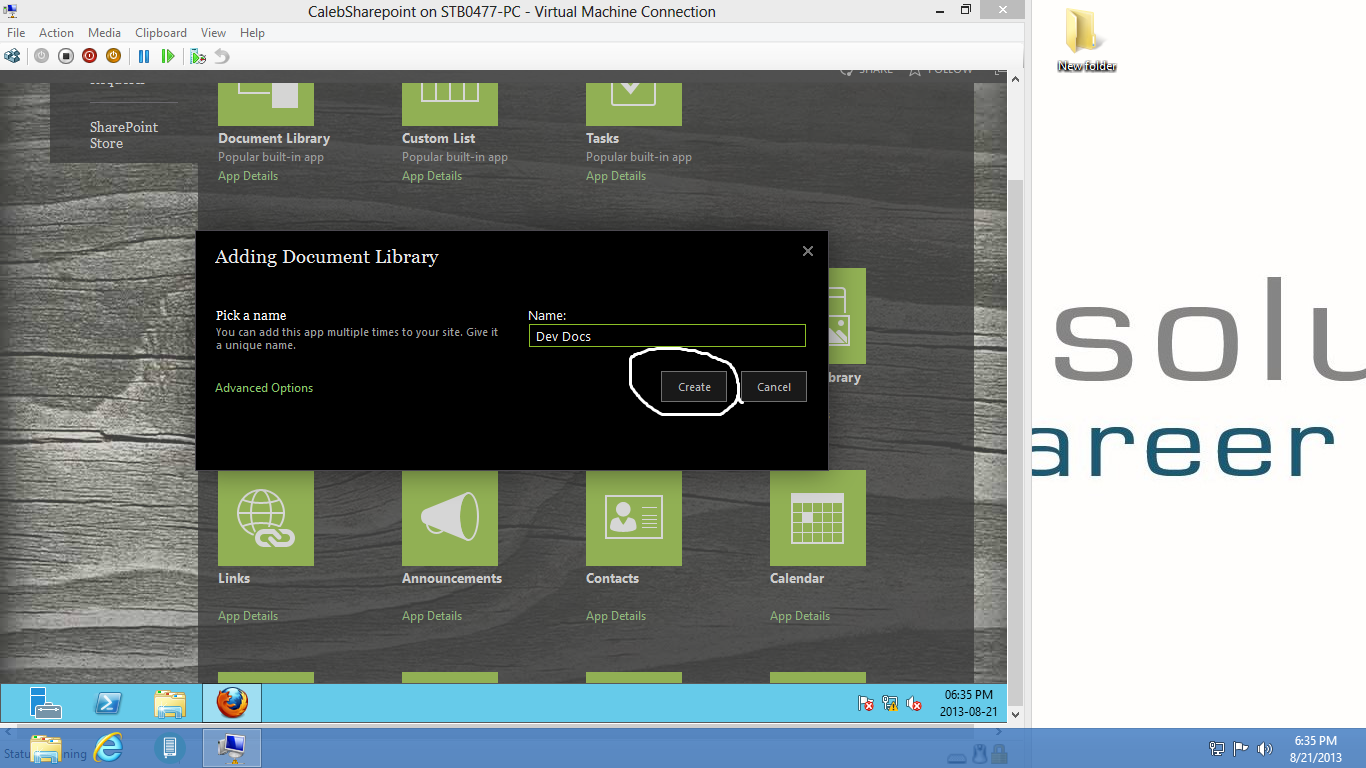The height and width of the screenshot is (768, 1366).
Task: Click the Name field containing Dev Docs
Action: coord(667,336)
